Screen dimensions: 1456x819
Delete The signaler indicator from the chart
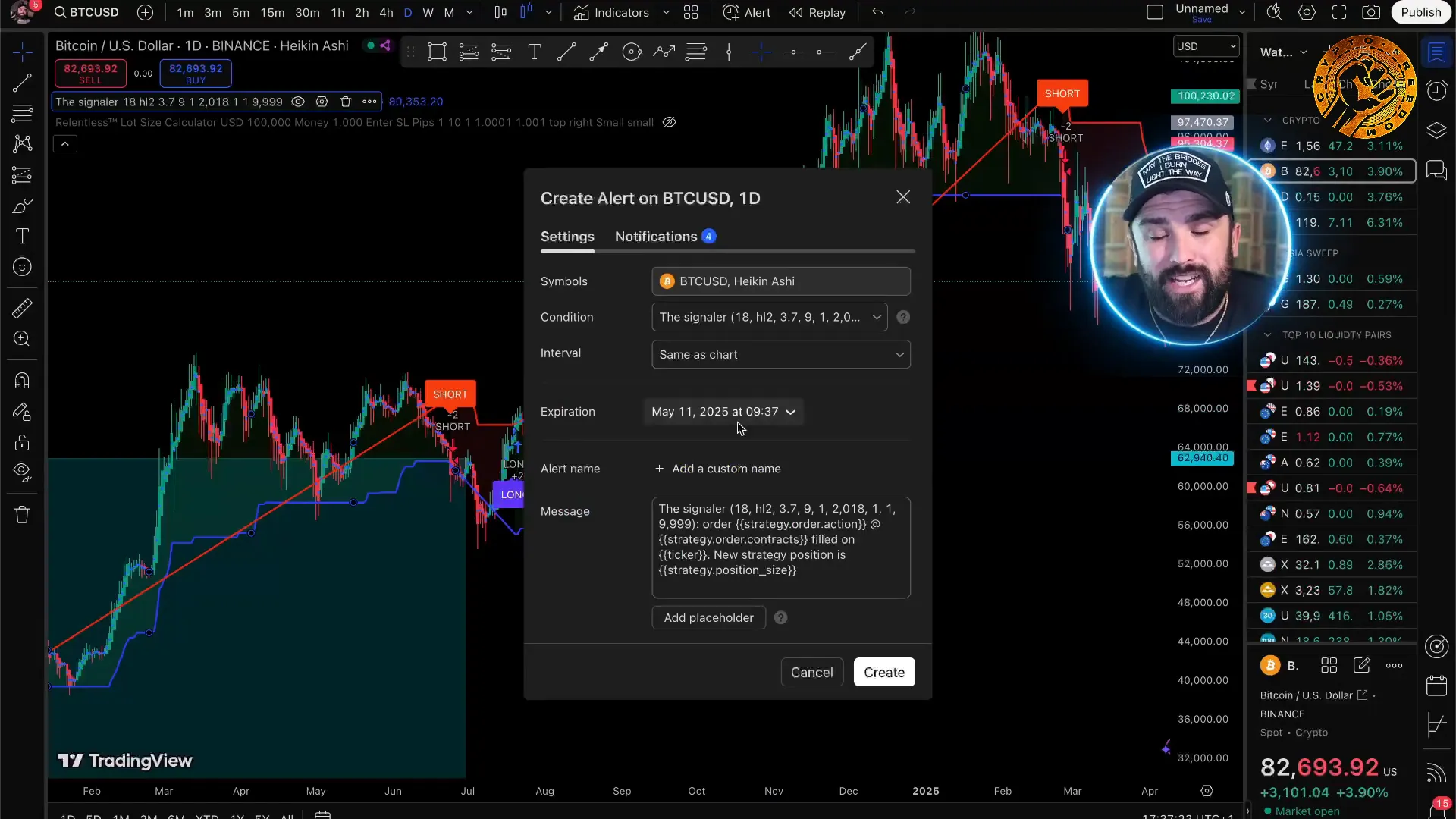(346, 102)
